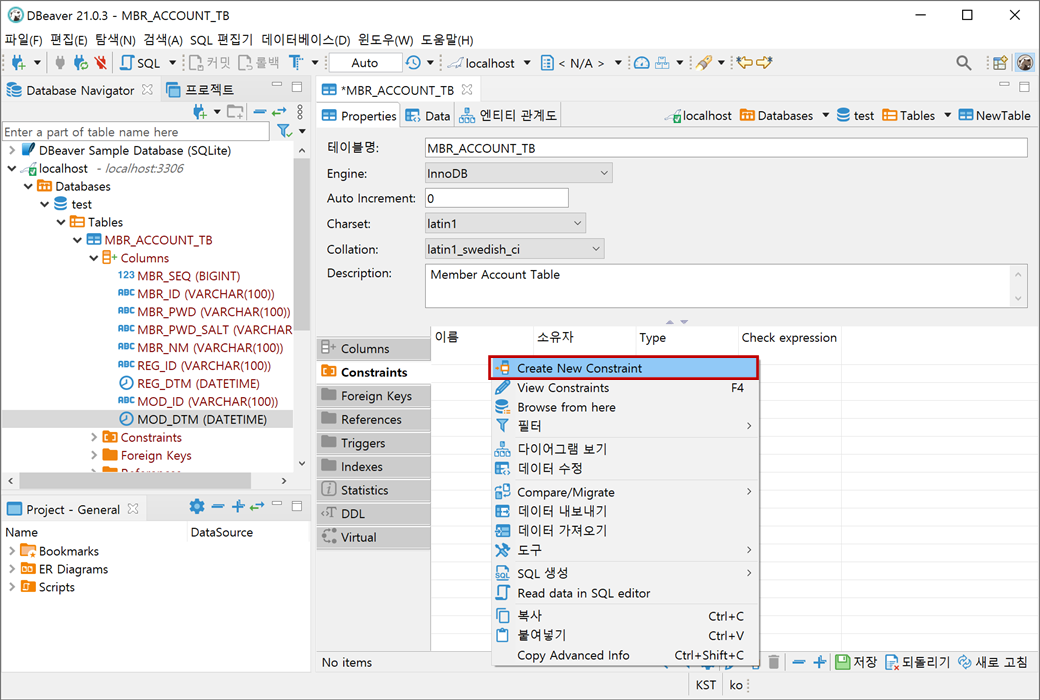Select the Scripts project folder
Viewport: 1040px width, 700px height.
point(48,587)
